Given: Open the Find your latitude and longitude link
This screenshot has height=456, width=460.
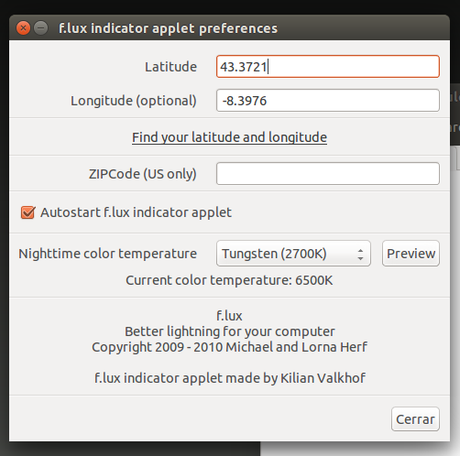Looking at the screenshot, I should tap(229, 137).
